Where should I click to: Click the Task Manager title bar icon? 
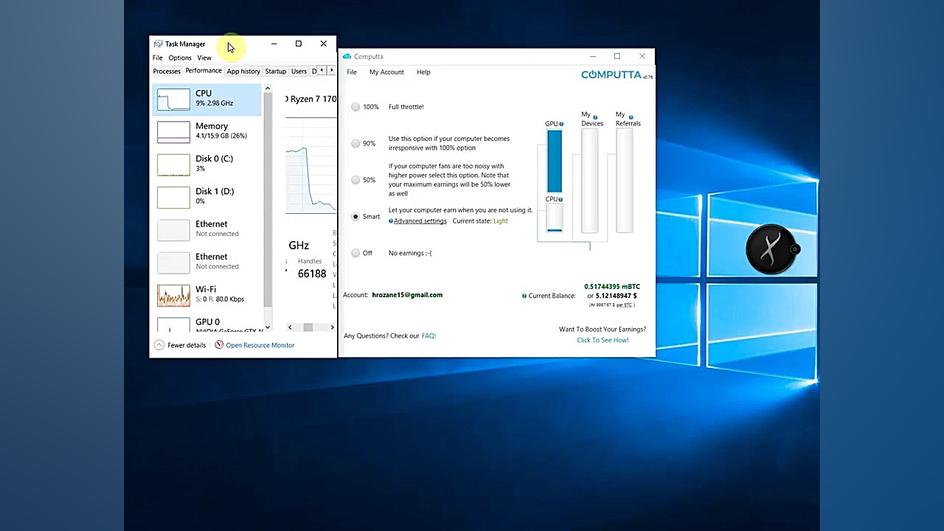tap(158, 44)
